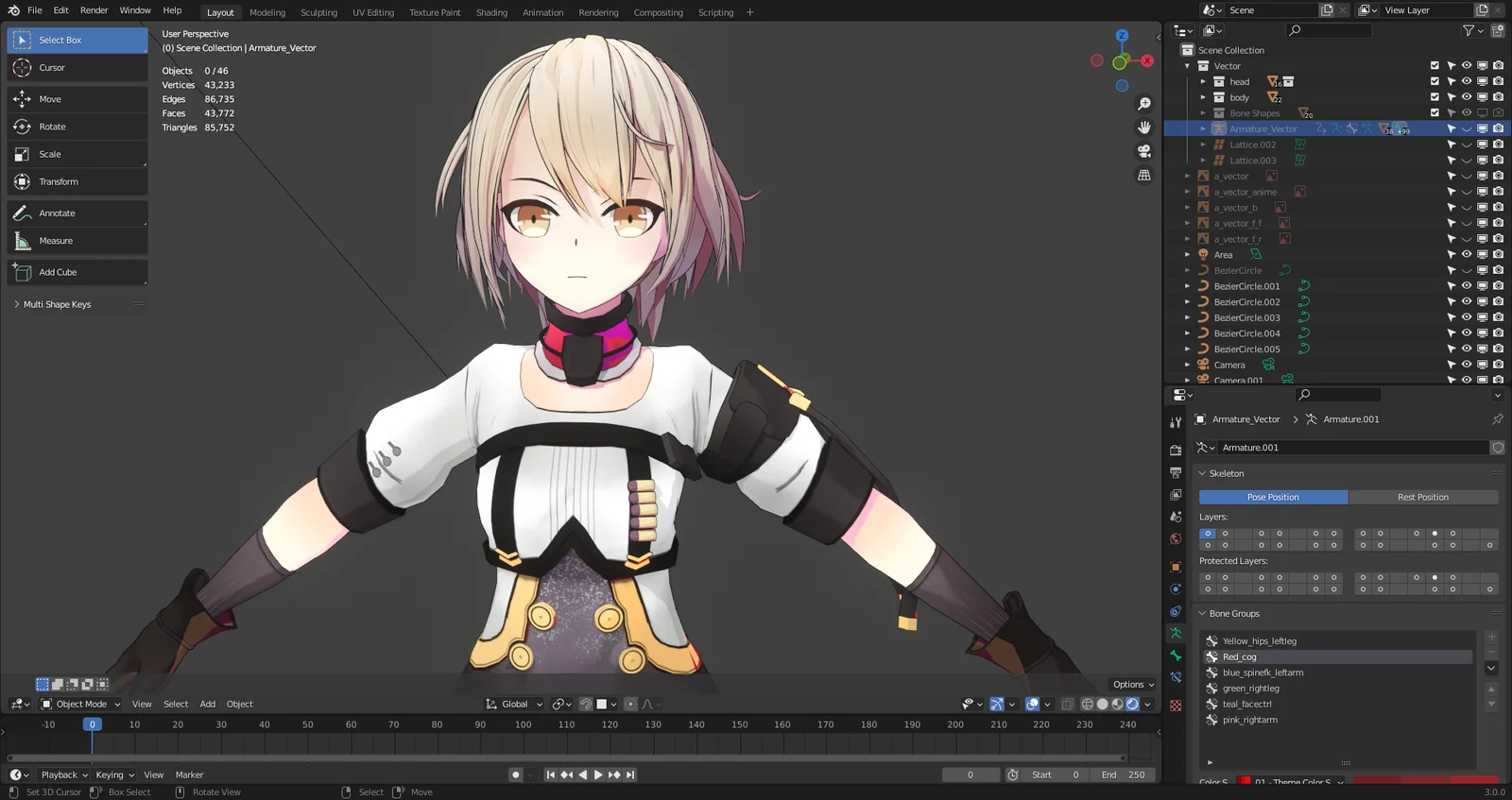Open Global transform orientation dropdown
The width and height of the screenshot is (1512, 800).
pos(514,704)
